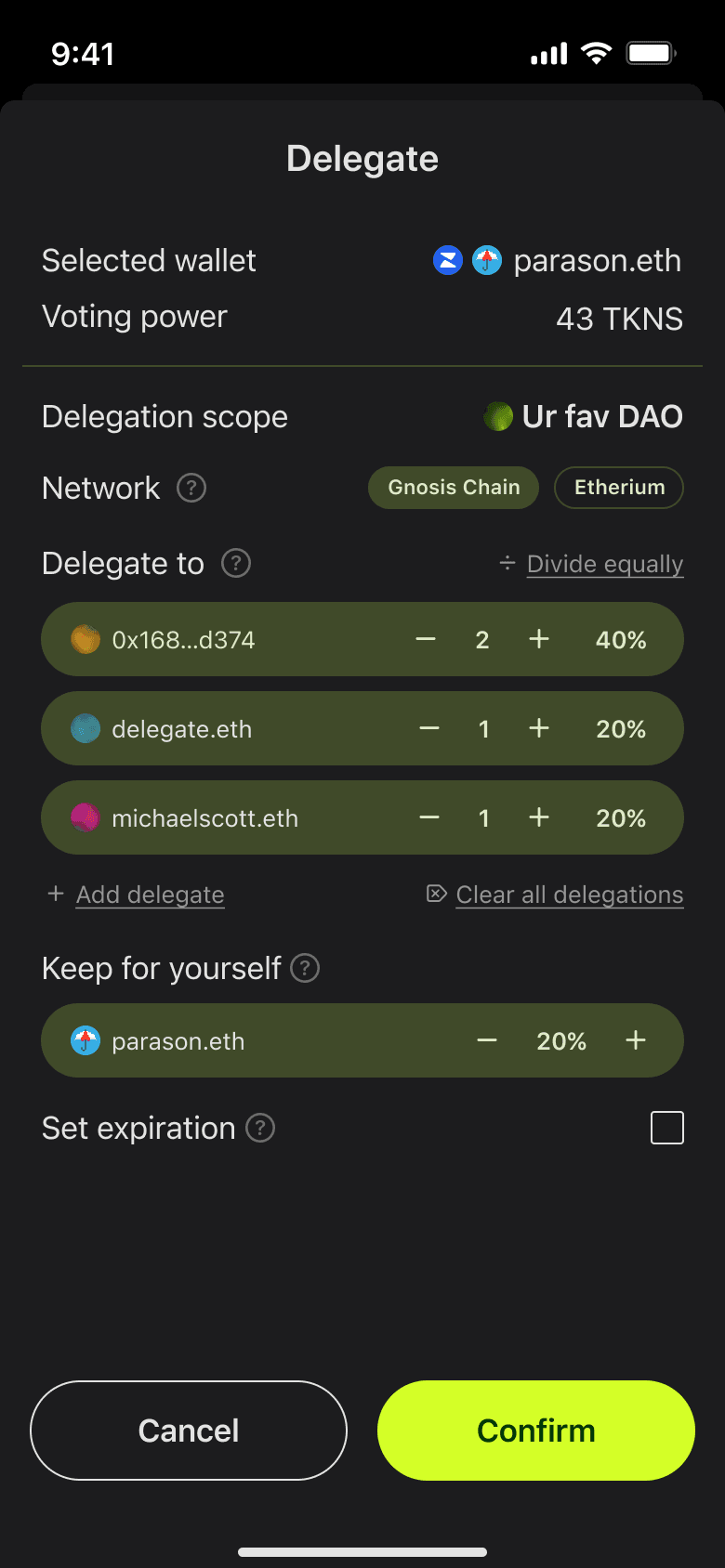Click the Set expiration help icon
The width and height of the screenshot is (725, 1568).
(260, 1129)
